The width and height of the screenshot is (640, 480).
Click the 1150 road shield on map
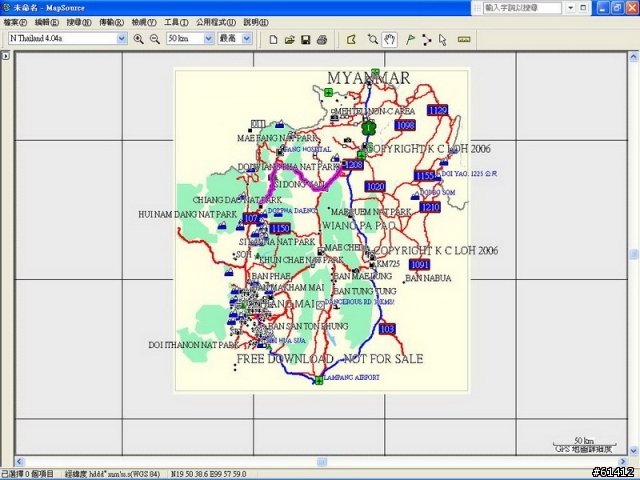click(x=280, y=228)
